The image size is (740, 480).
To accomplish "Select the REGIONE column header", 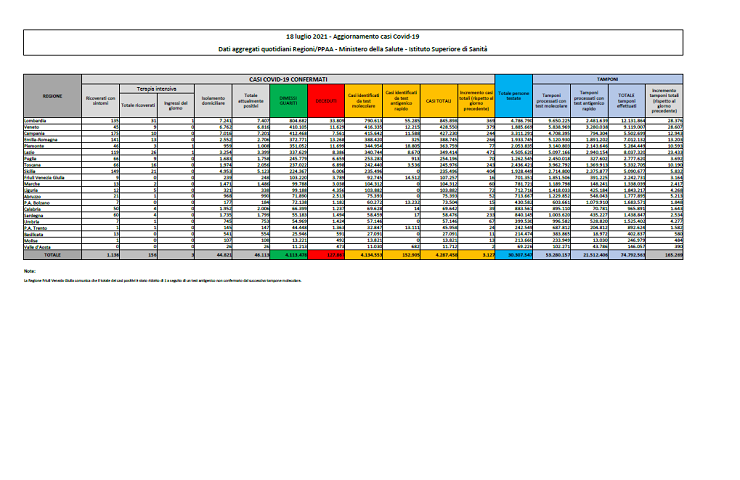I will (52, 96).
